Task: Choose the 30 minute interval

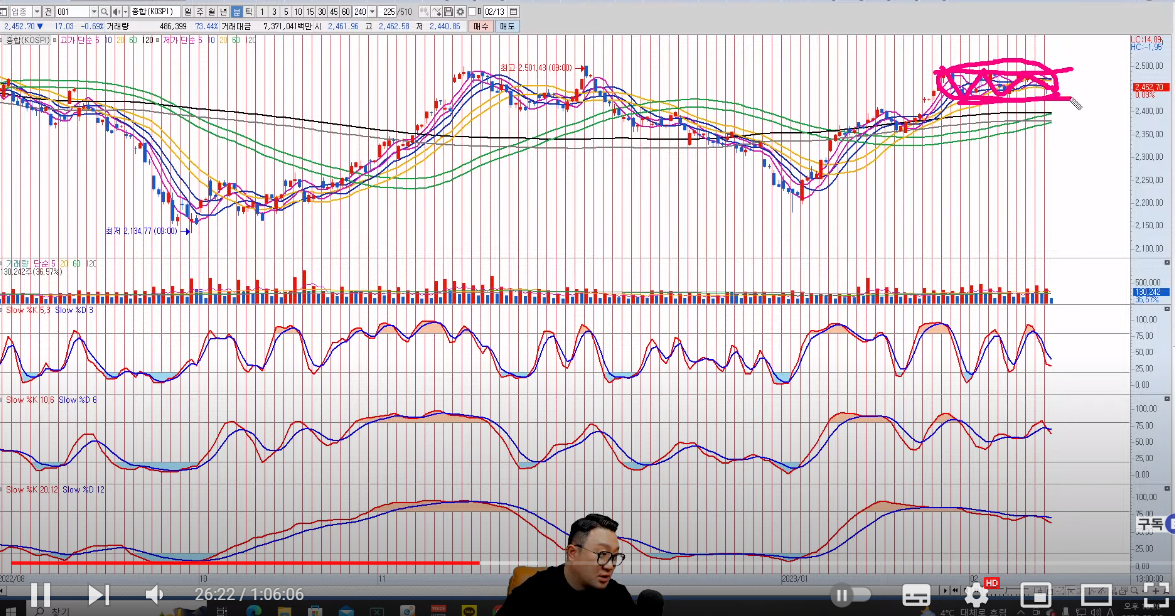Action: (322, 12)
